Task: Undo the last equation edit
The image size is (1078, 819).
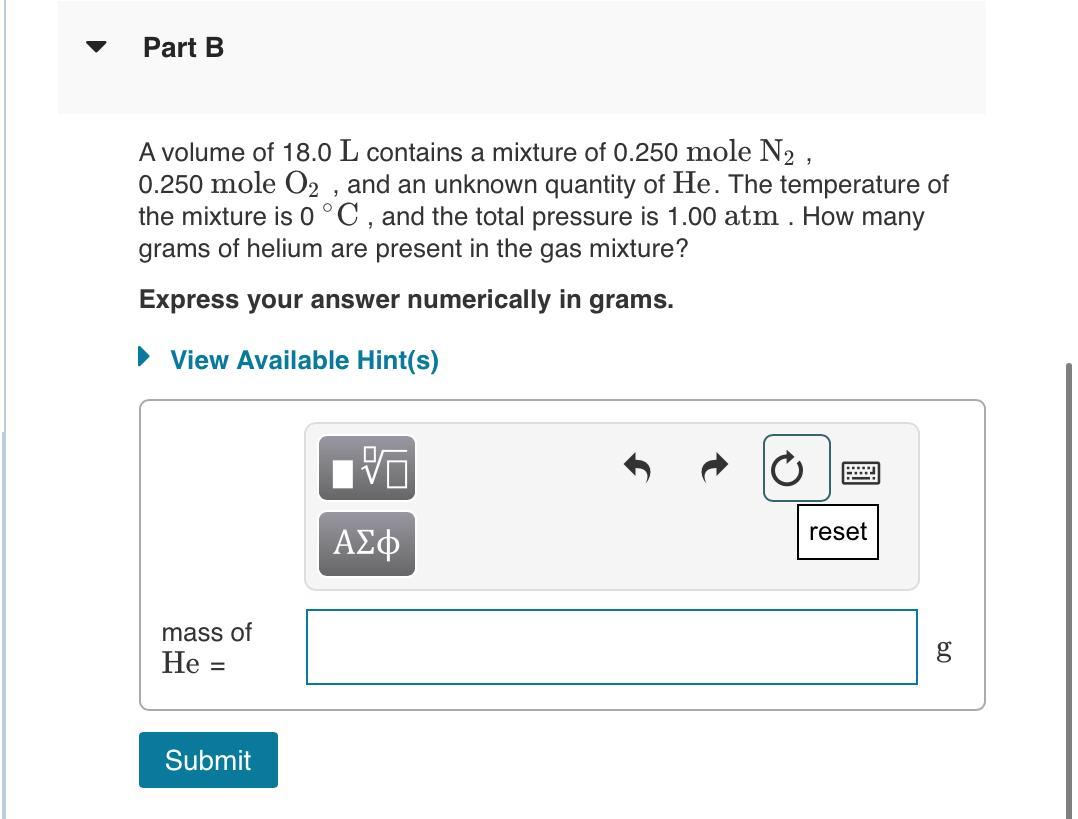Action: pyautogui.click(x=637, y=466)
